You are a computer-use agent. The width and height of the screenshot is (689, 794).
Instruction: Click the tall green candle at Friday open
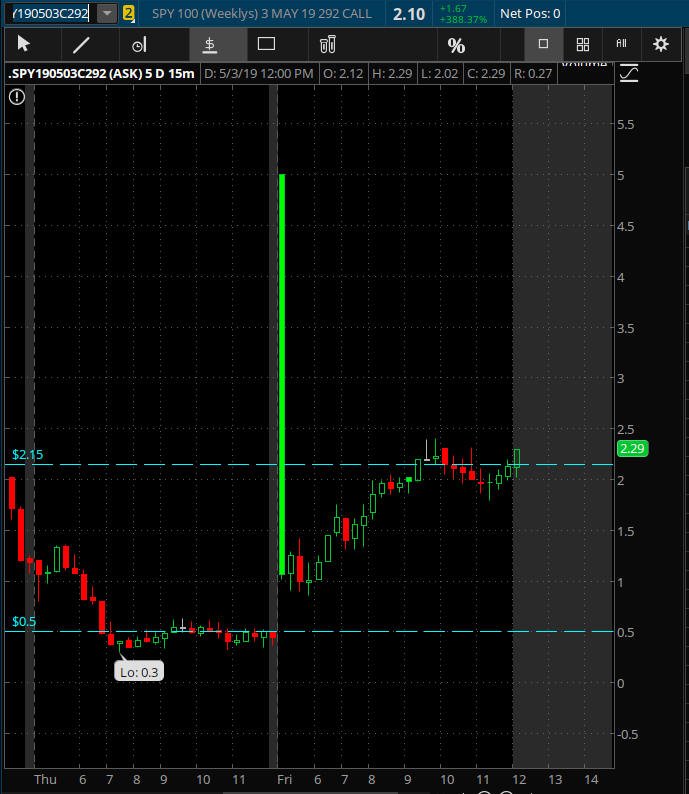pos(282,375)
